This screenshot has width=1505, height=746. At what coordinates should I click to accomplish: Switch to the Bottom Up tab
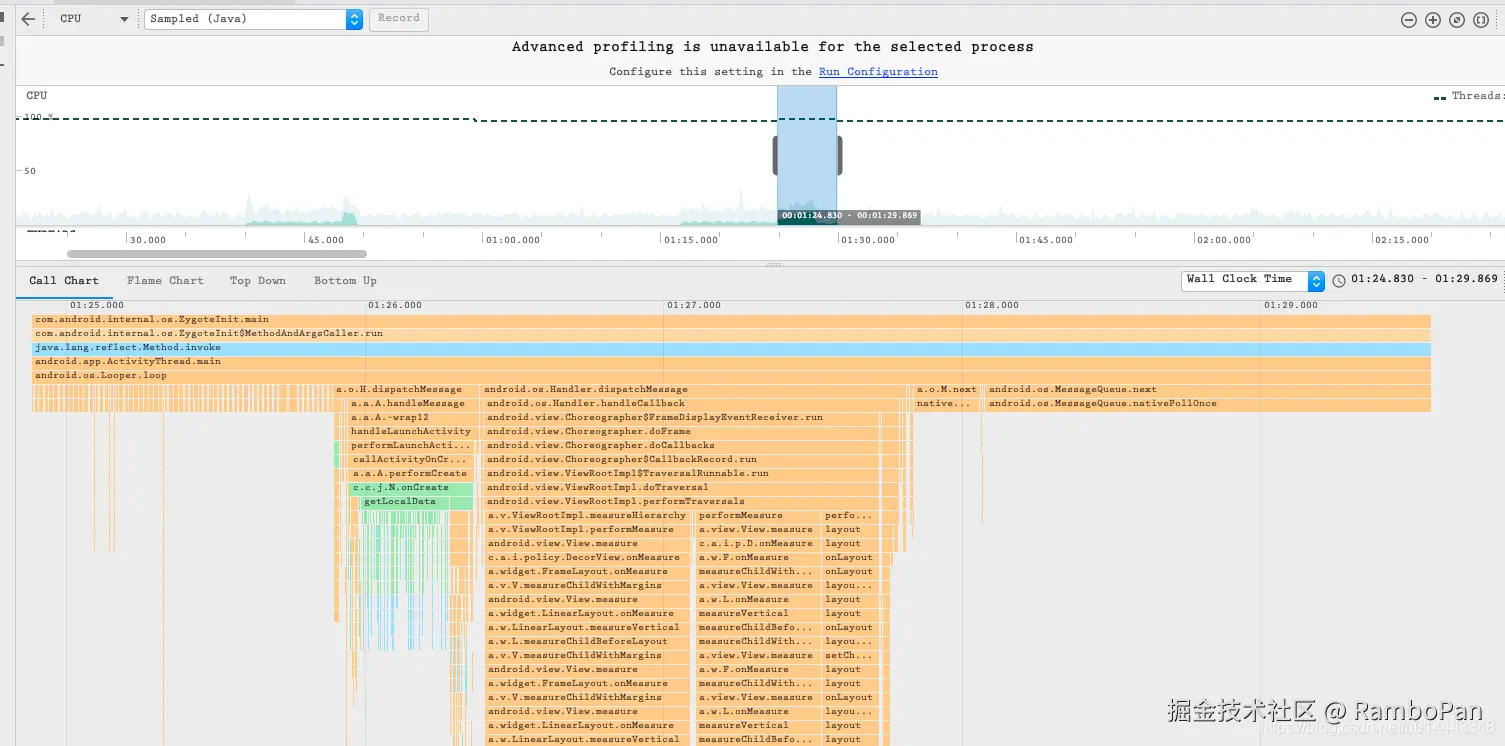(x=345, y=281)
